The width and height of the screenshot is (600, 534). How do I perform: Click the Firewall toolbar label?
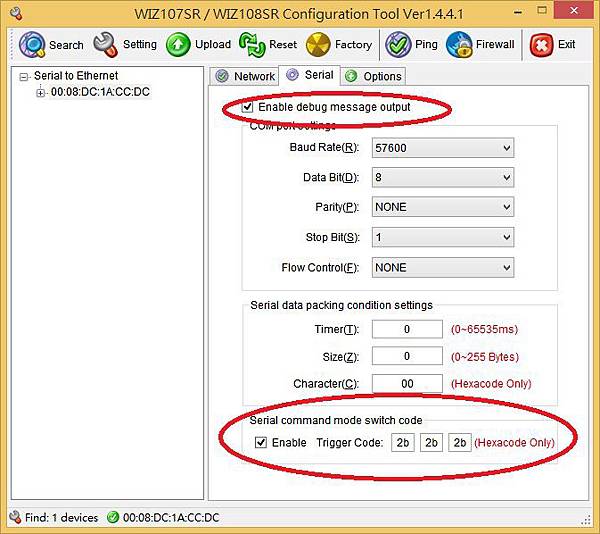495,44
